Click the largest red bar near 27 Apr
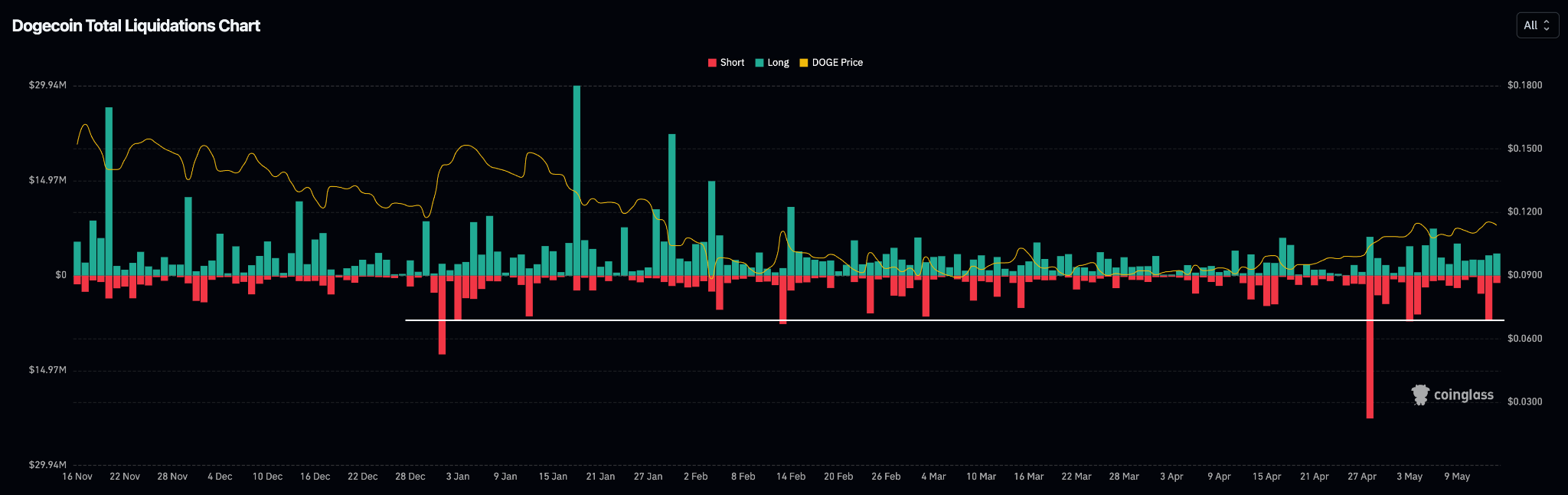The width and height of the screenshot is (1568, 495). coord(1370,346)
